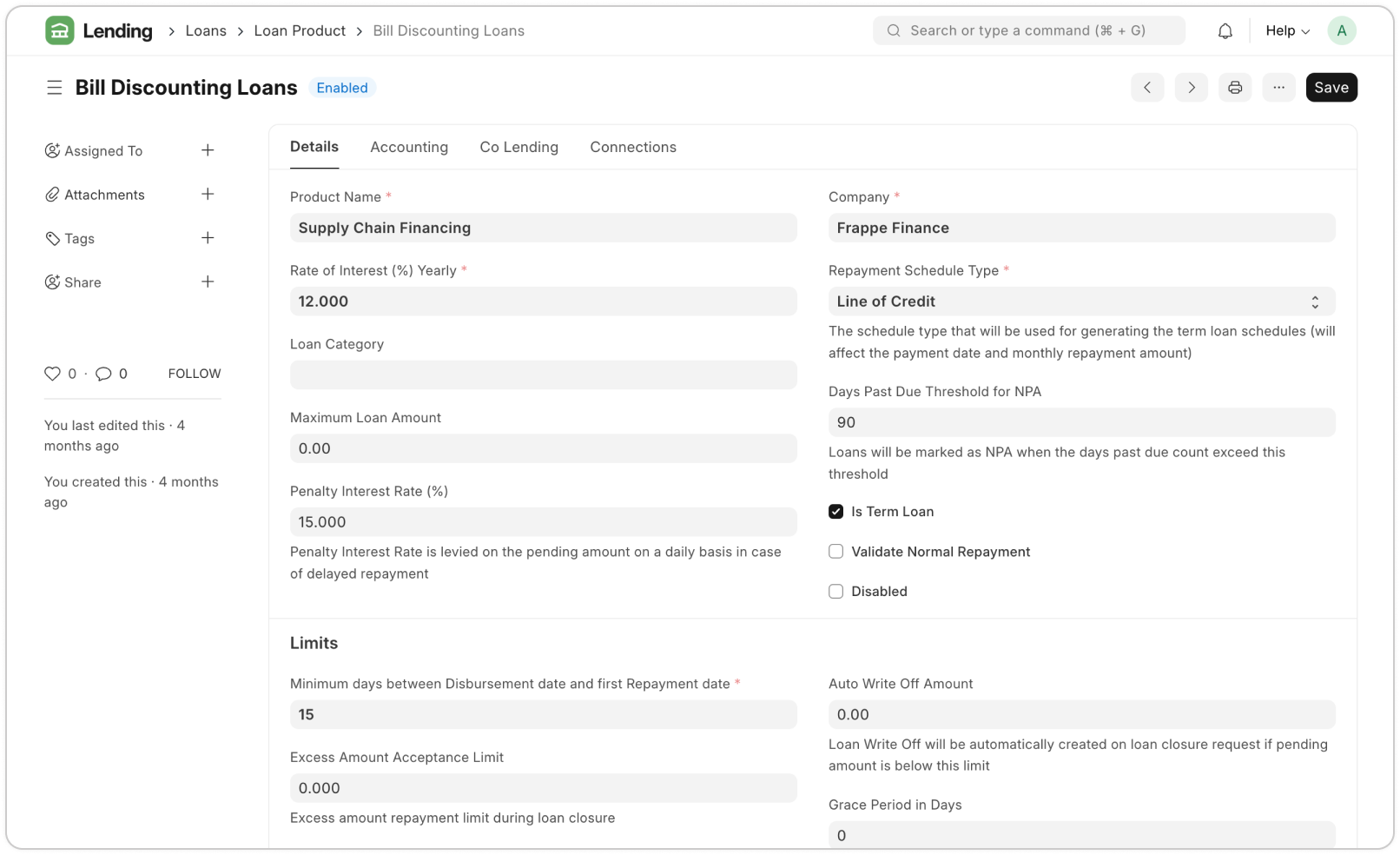Click the Lending app logo icon
Screen dimensions: 1400x855
59,31
